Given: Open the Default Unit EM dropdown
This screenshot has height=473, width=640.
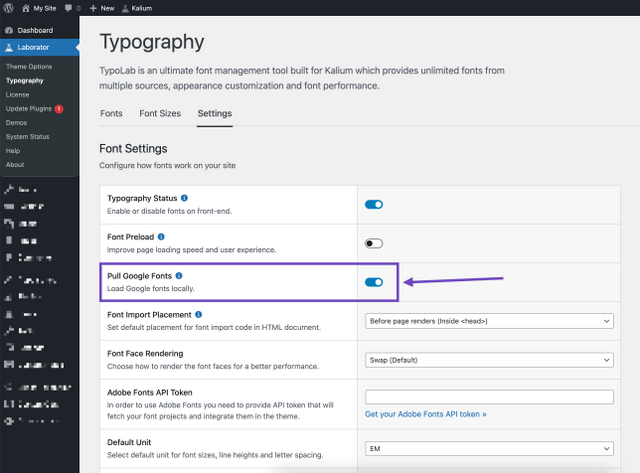Looking at the screenshot, I should point(489,448).
